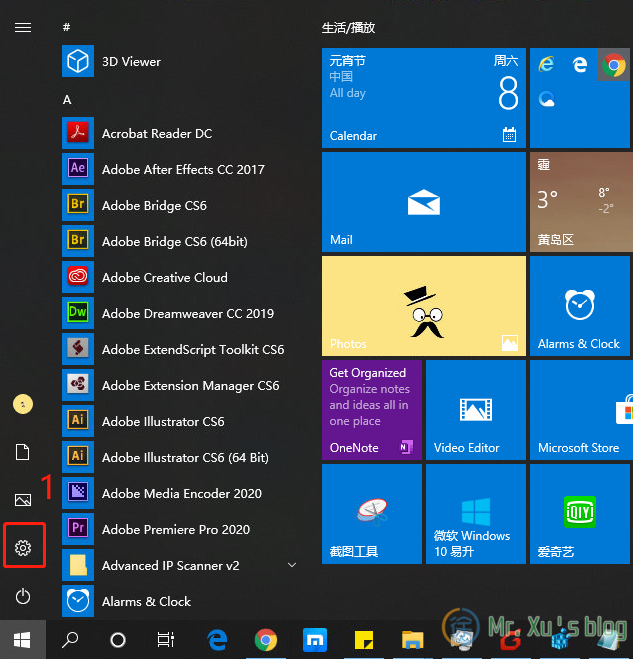Select Adobe Creative Cloud text label
Screen dimensions: 633x659
165,277
